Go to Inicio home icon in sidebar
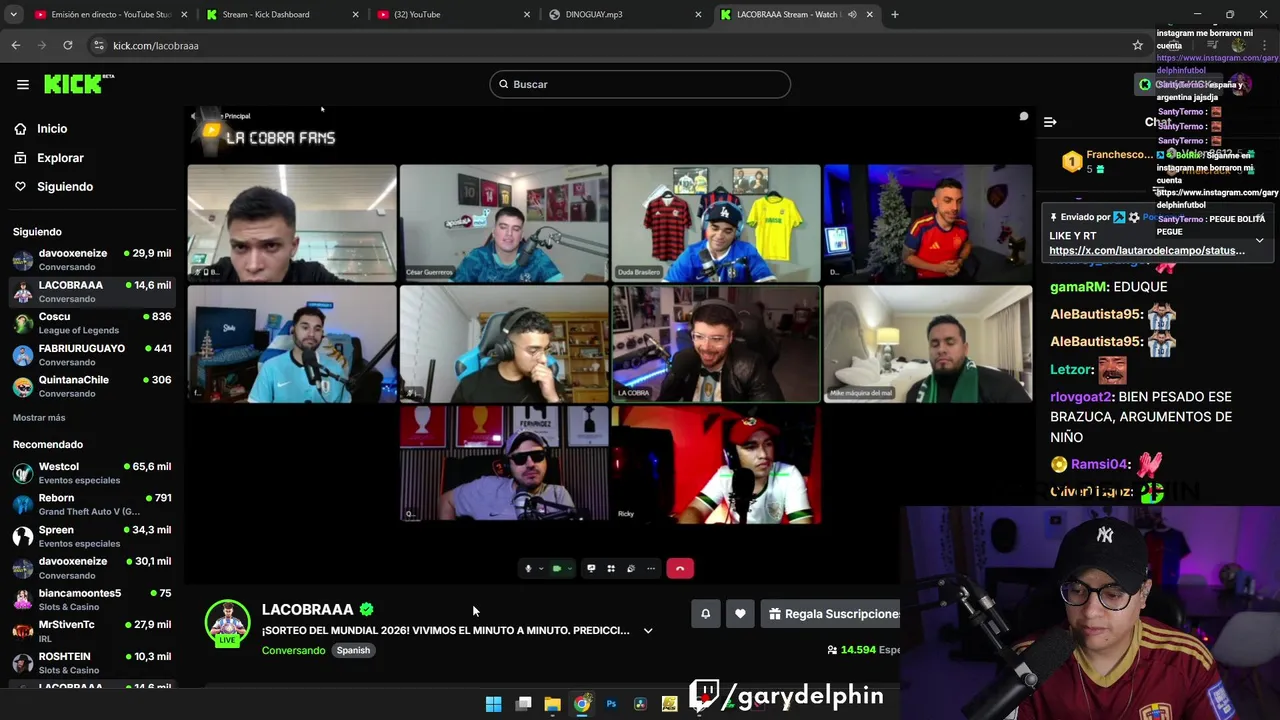This screenshot has height=720, width=1280. click(20, 129)
